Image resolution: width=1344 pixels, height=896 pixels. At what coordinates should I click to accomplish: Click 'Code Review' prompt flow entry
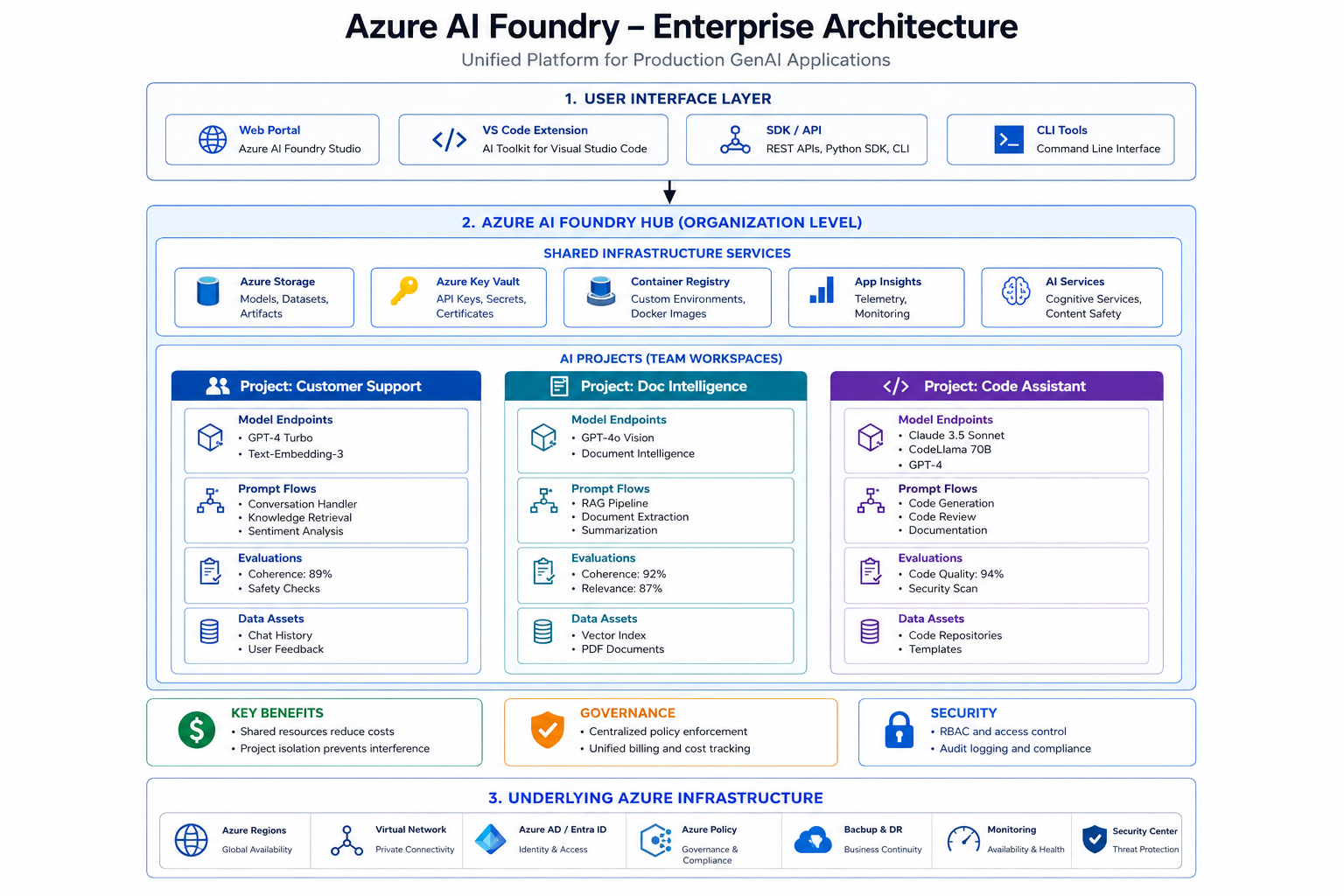(942, 517)
